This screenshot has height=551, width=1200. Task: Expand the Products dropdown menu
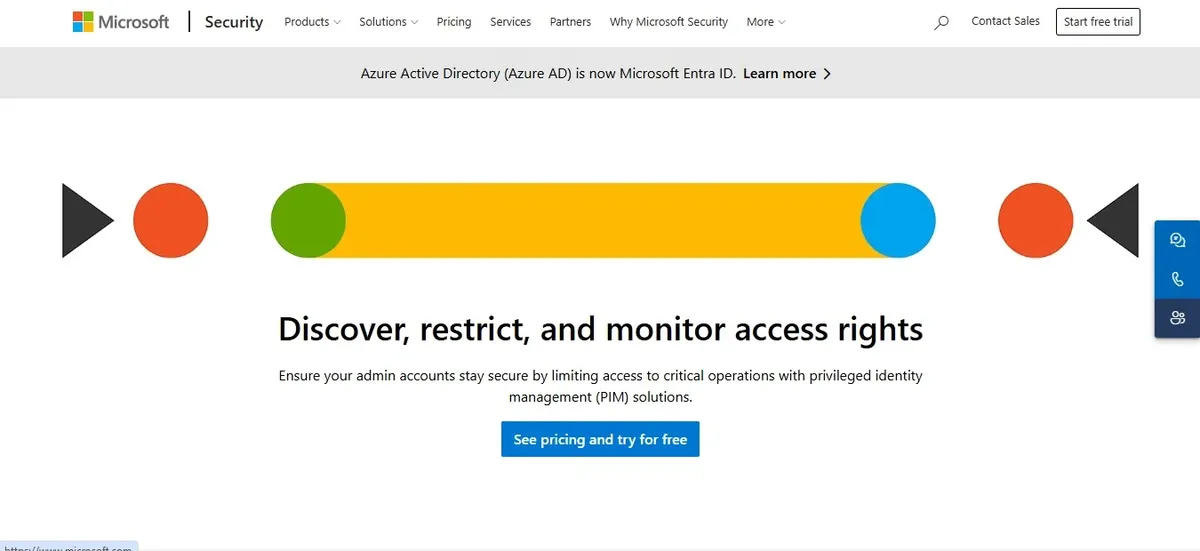click(x=312, y=22)
